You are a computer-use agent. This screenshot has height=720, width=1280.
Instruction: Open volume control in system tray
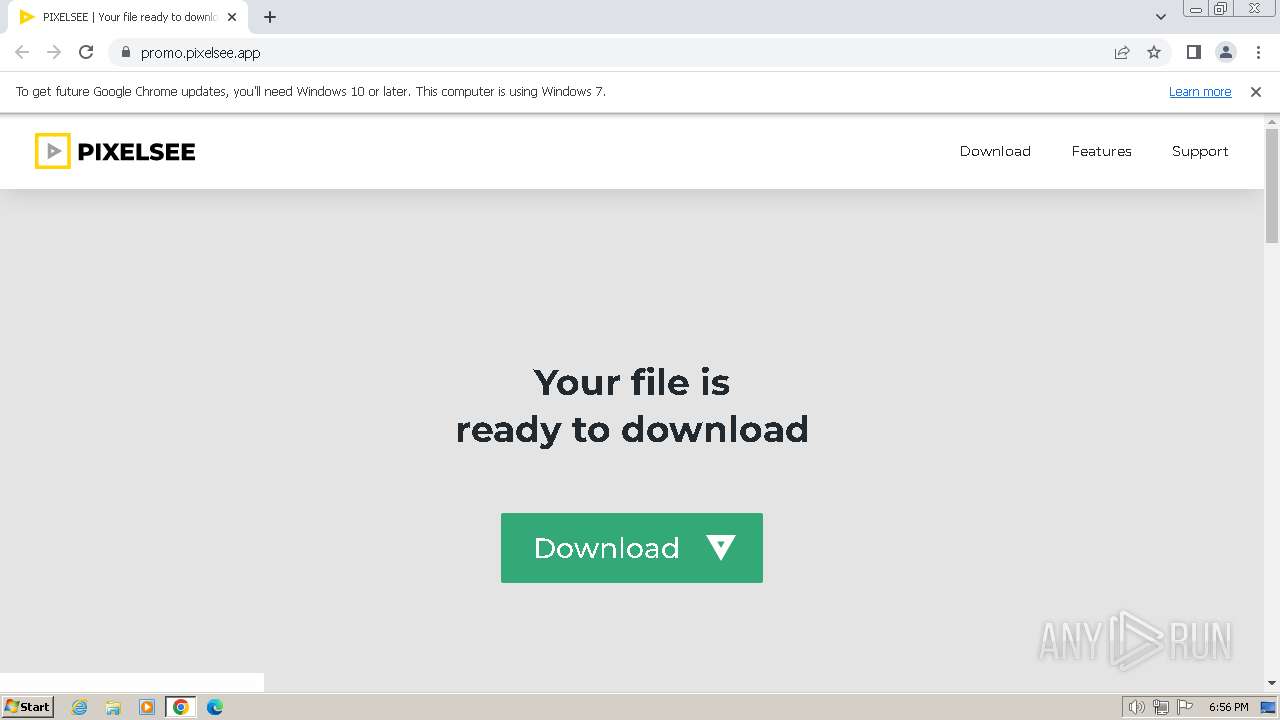pyautogui.click(x=1137, y=707)
